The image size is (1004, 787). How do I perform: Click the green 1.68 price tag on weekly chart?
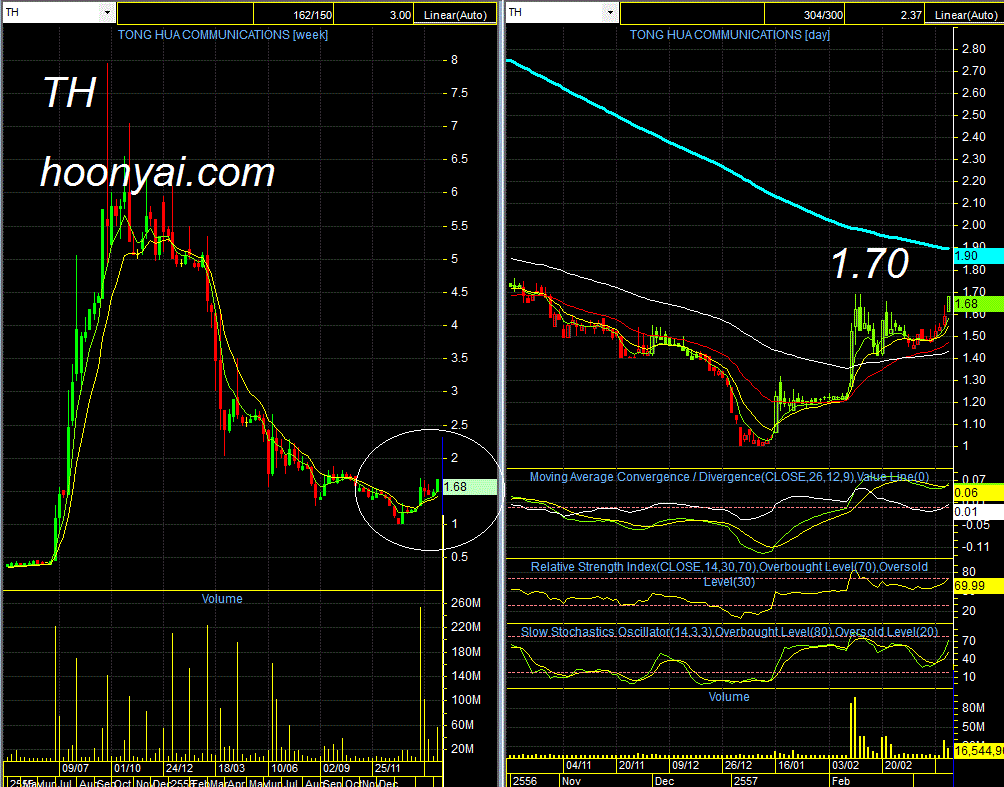[469, 487]
